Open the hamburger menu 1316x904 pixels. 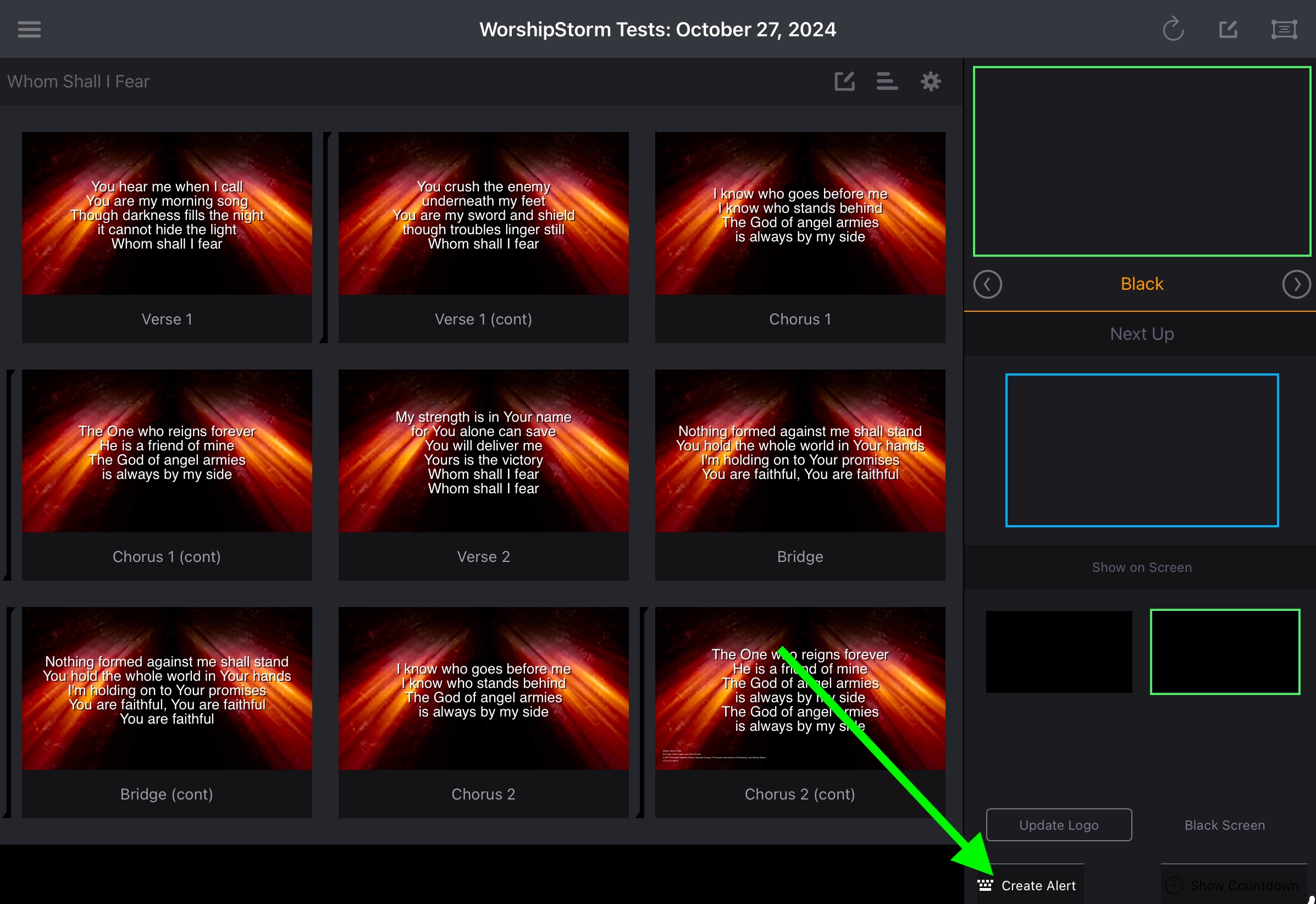pos(29,29)
